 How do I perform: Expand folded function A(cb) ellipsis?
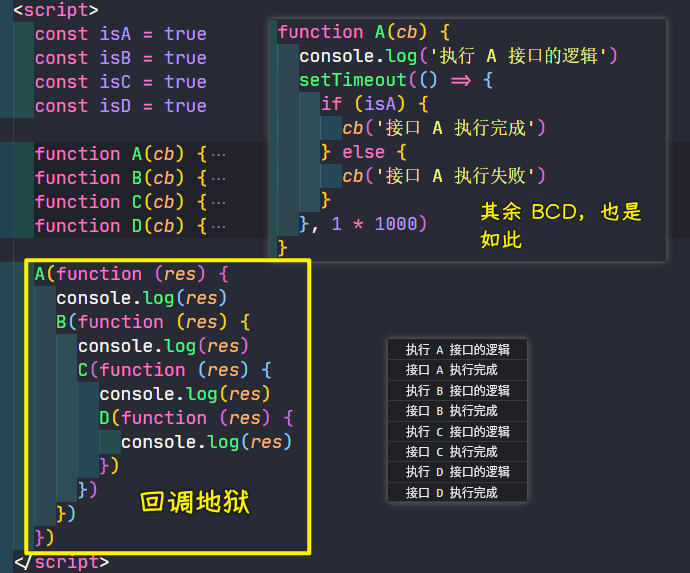pyautogui.click(x=218, y=154)
